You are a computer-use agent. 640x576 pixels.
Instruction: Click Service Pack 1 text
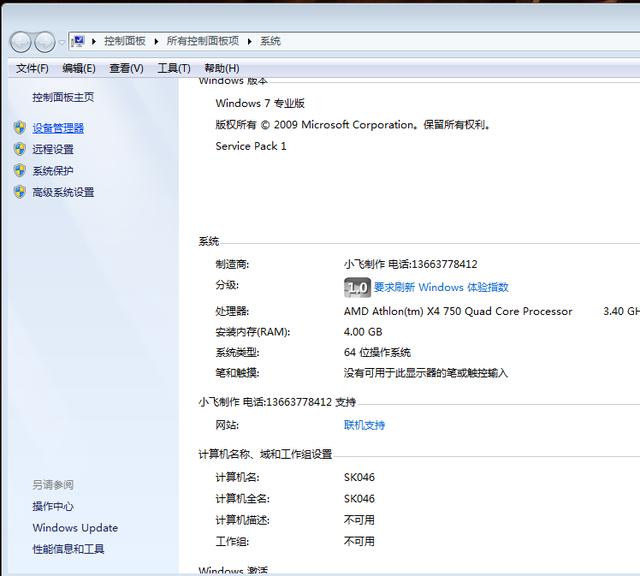click(251, 146)
